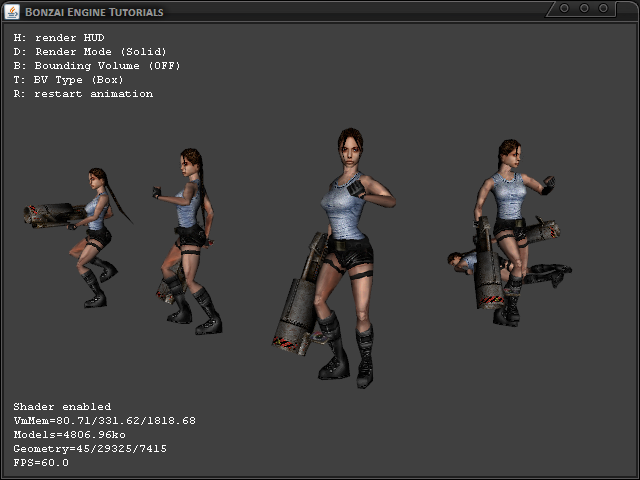Click the Geometry count statistic

click(x=90, y=449)
